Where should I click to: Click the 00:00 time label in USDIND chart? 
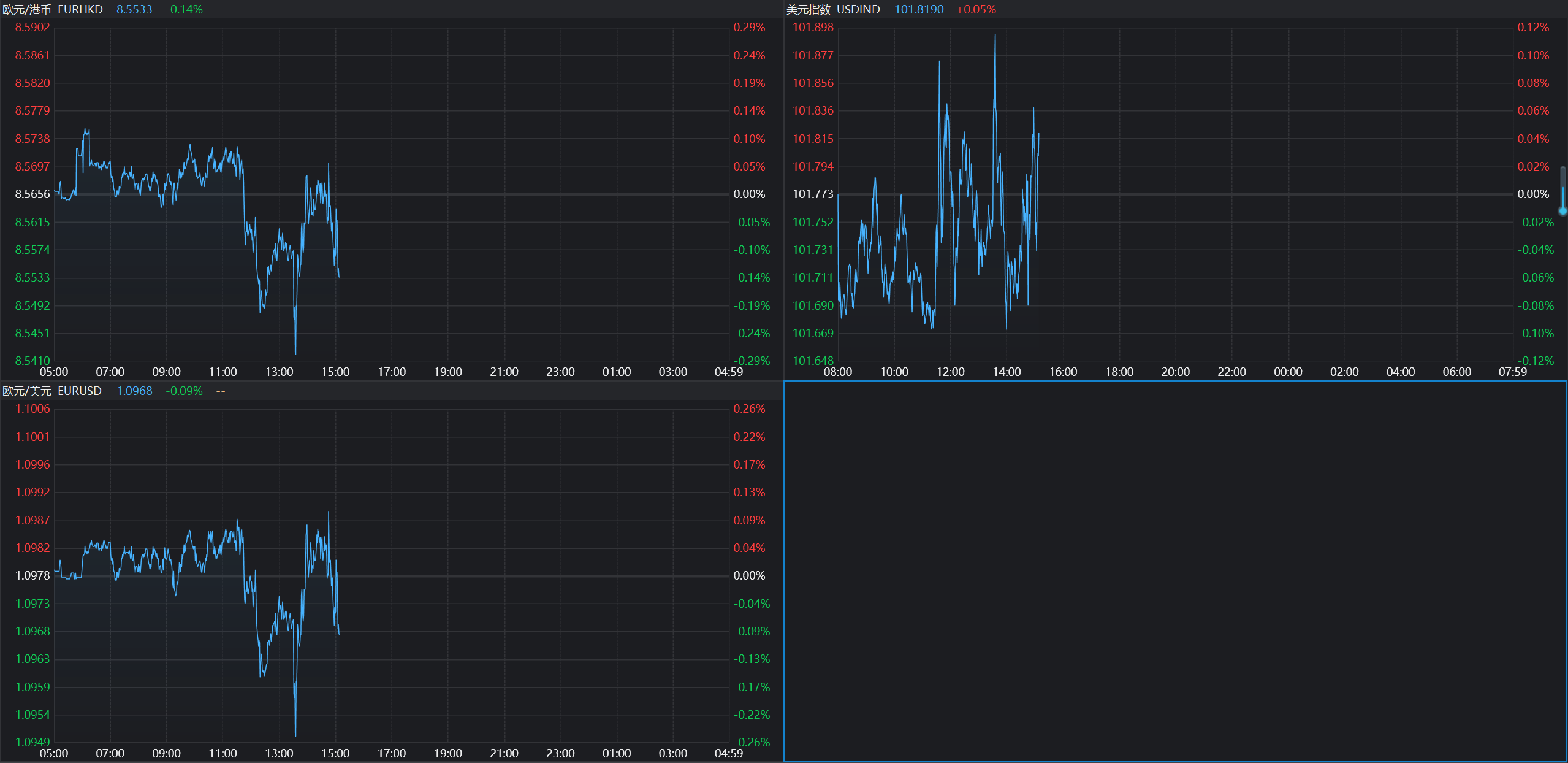pyautogui.click(x=1288, y=372)
